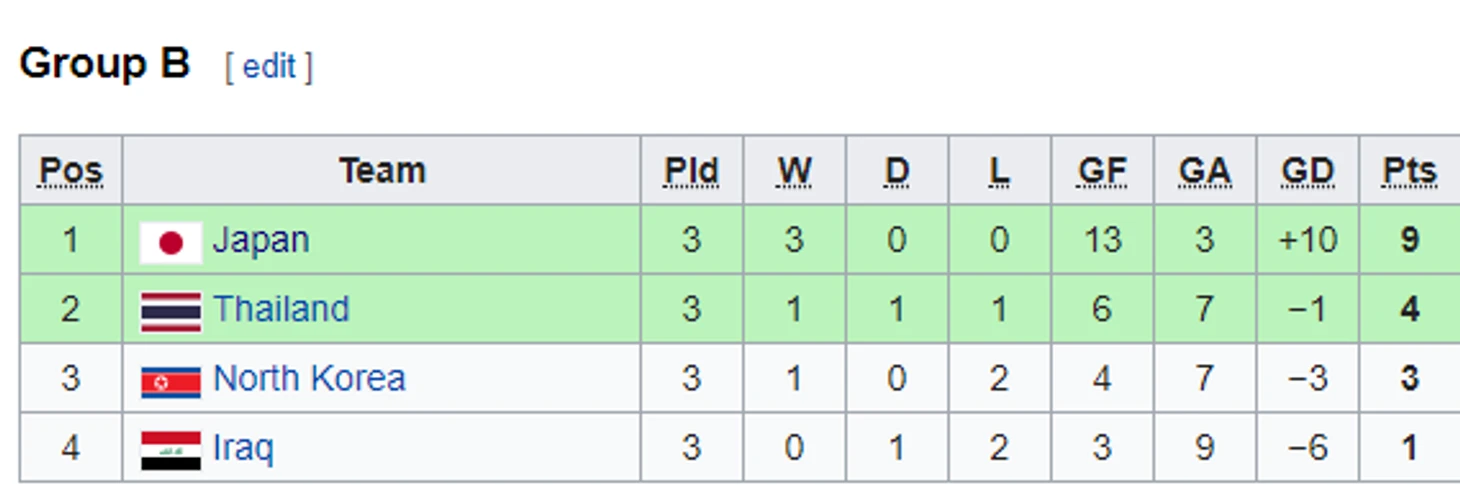The image size is (1460, 485).
Task: Click the D column header
Action: pyautogui.click(x=897, y=172)
